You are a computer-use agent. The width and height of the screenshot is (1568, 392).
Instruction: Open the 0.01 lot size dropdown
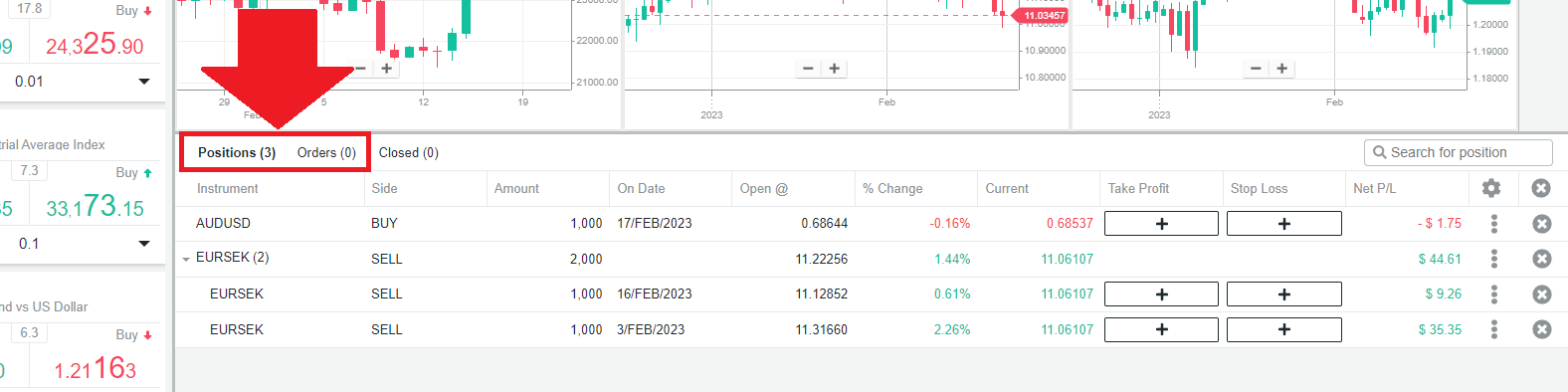tap(144, 82)
